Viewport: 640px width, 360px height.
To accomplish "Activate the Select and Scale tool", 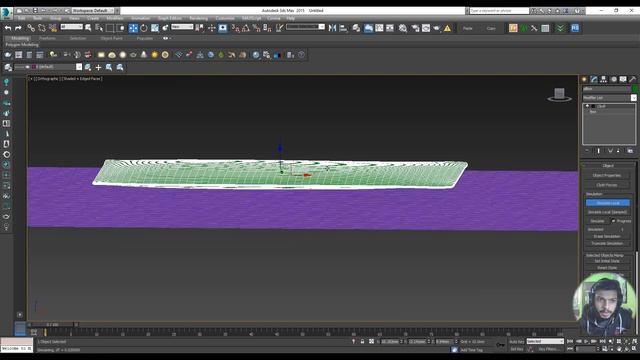I will (x=155, y=28).
